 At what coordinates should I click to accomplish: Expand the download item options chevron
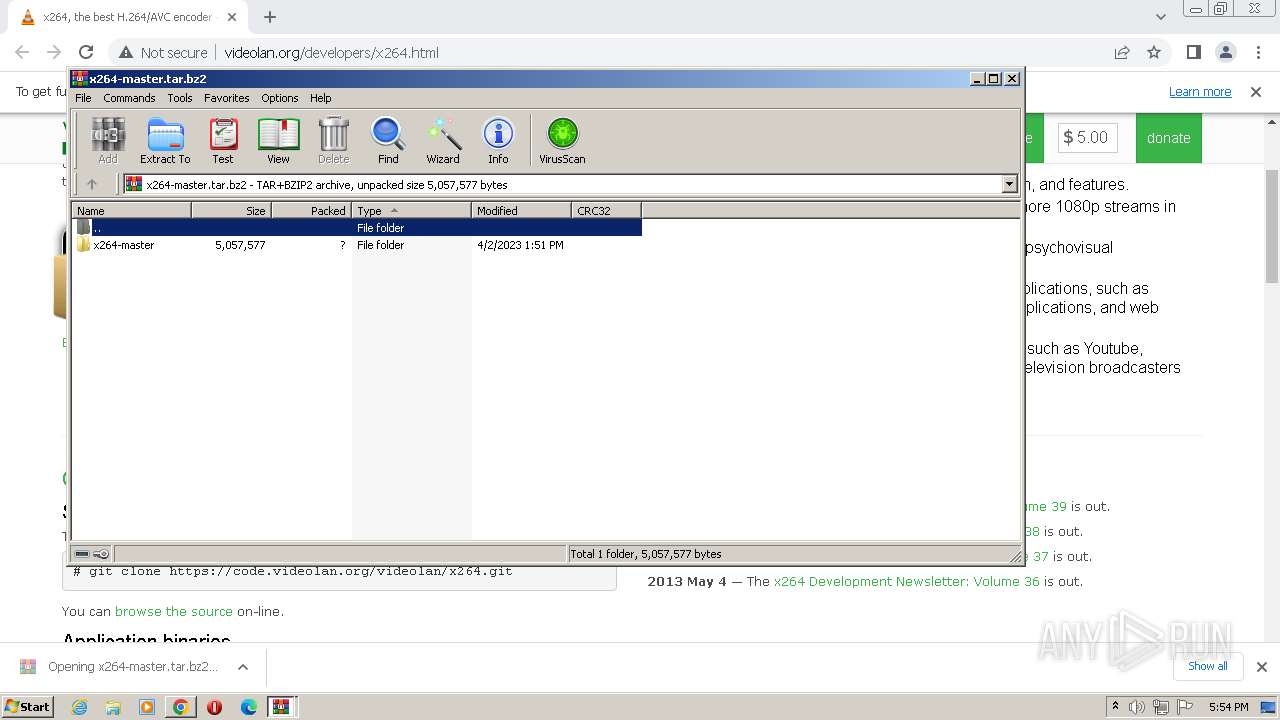[242, 666]
